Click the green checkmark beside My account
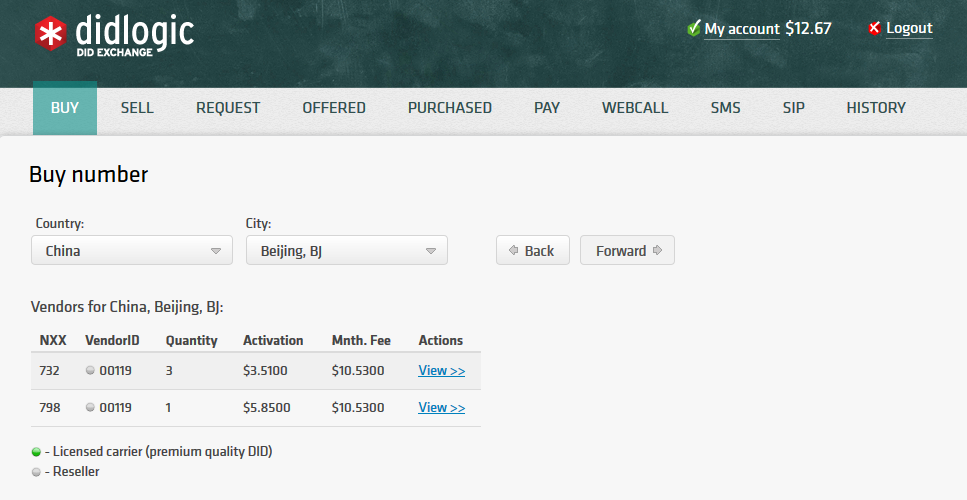Screen dimensions: 967x500 (x=693, y=29)
